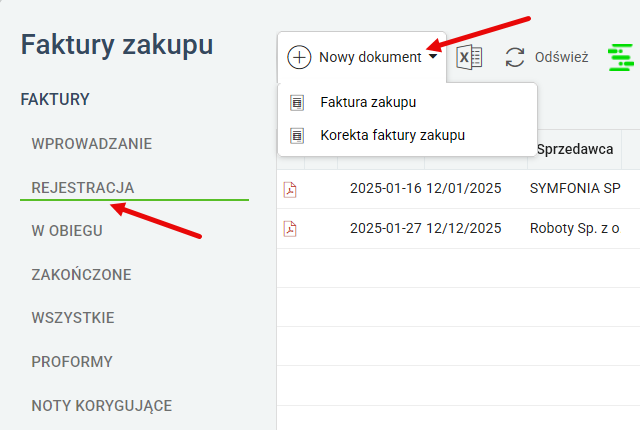Click the Faktury zakupu page title
Image resolution: width=640 pixels, height=430 pixels.
117,45
